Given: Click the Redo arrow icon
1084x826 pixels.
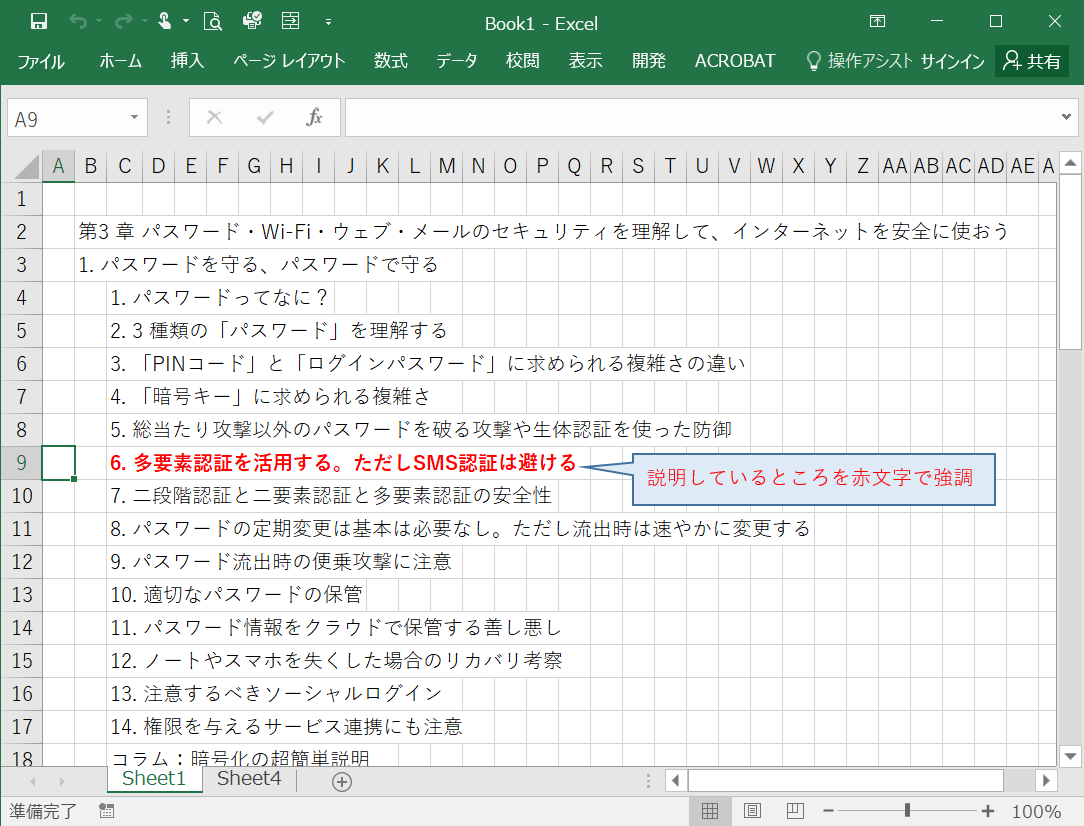Looking at the screenshot, I should [x=122, y=20].
